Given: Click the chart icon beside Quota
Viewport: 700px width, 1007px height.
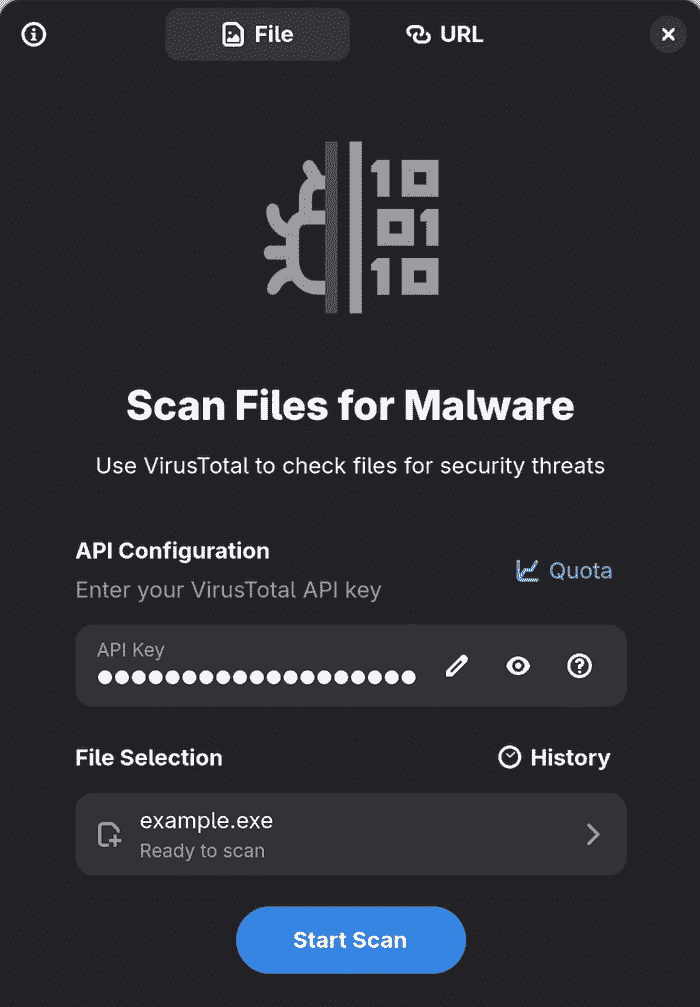Looking at the screenshot, I should 527,571.
